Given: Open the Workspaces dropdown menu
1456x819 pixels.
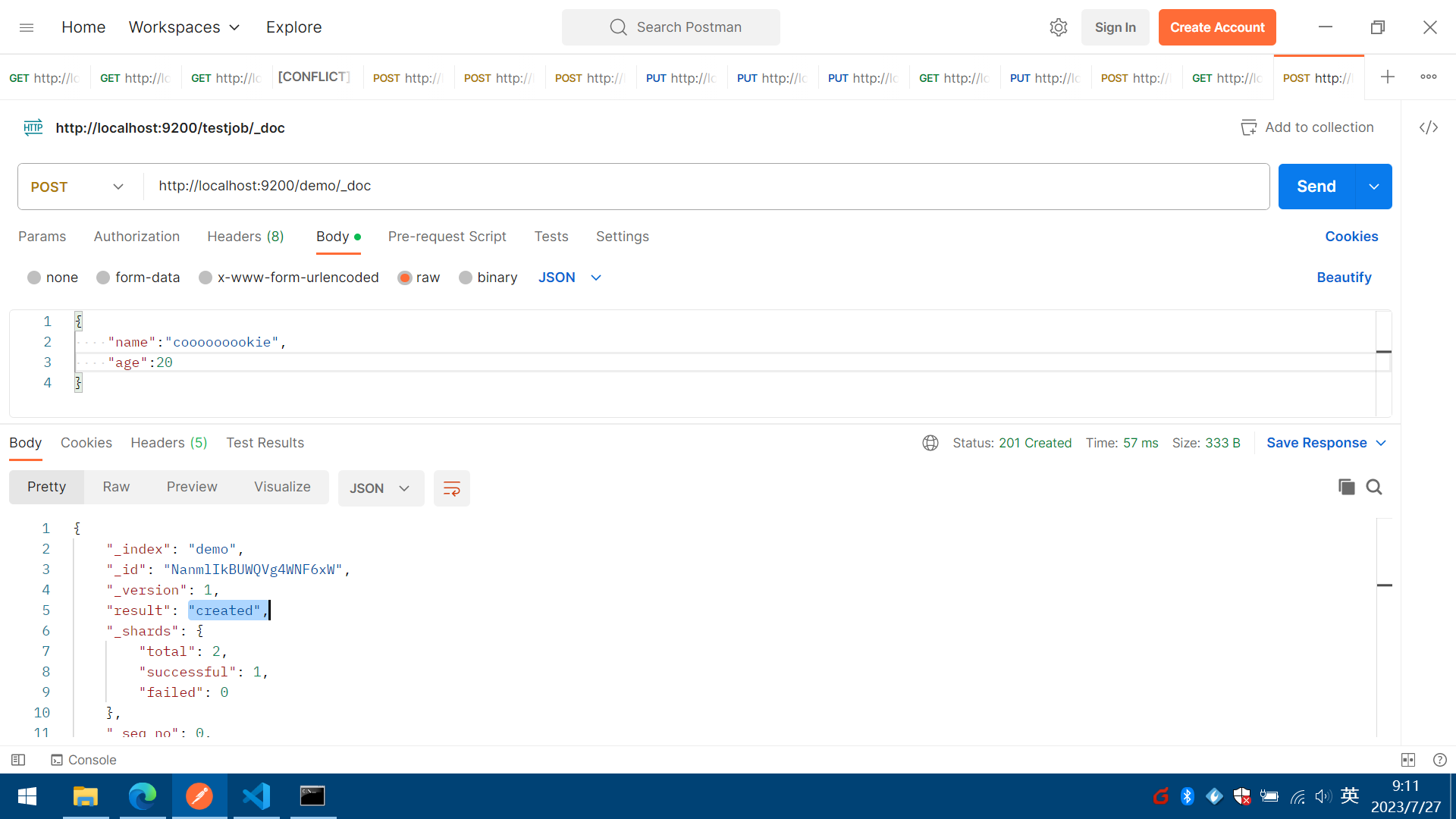Looking at the screenshot, I should 184,27.
